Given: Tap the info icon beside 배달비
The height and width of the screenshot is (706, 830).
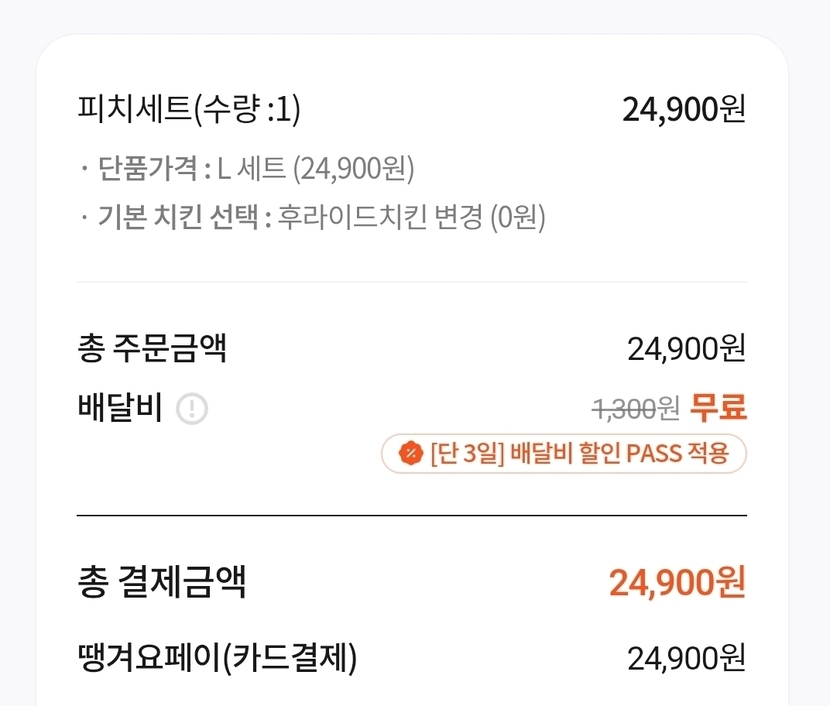Looking at the screenshot, I should [192, 409].
